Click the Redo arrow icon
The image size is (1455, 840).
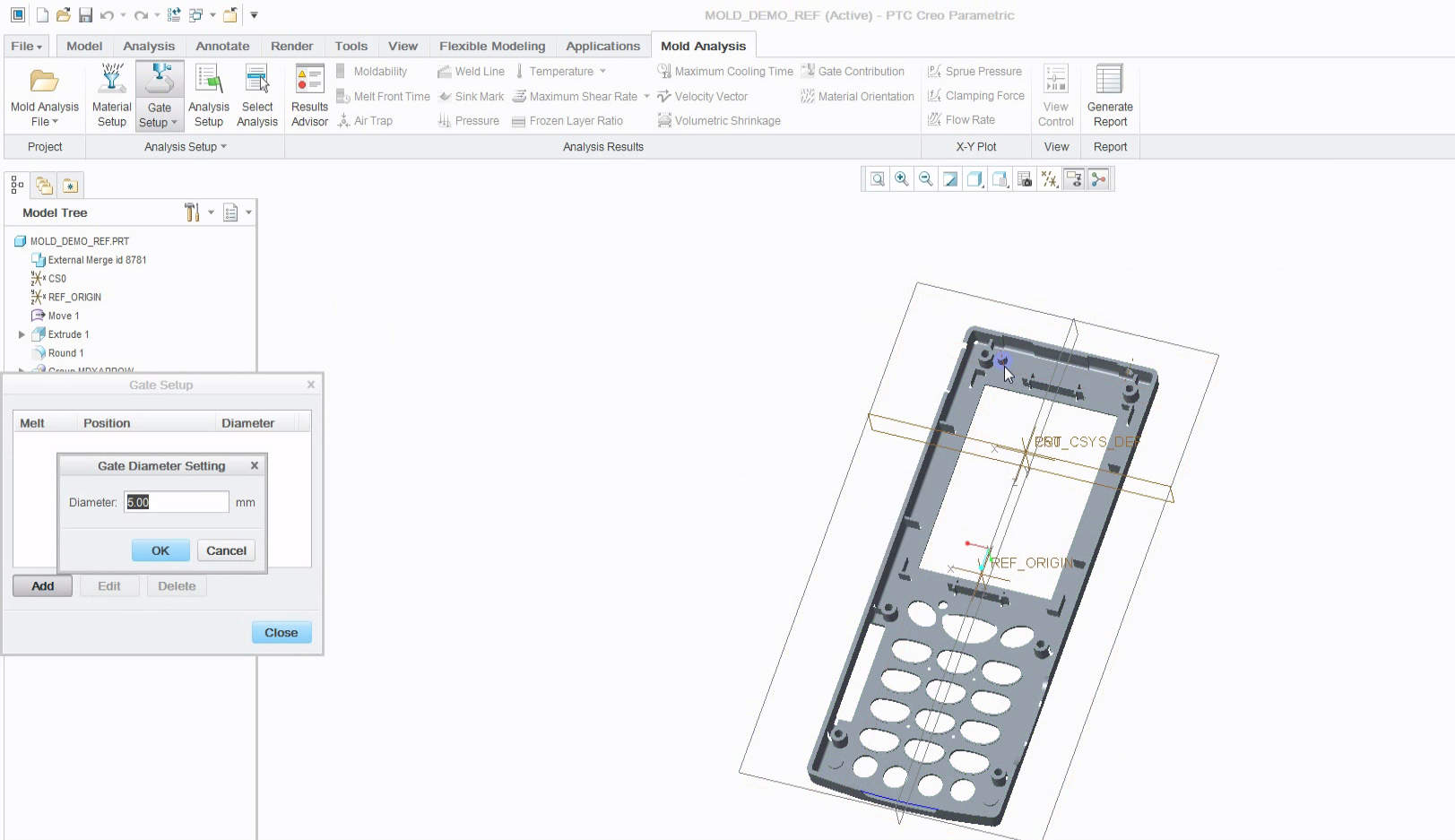[141, 15]
